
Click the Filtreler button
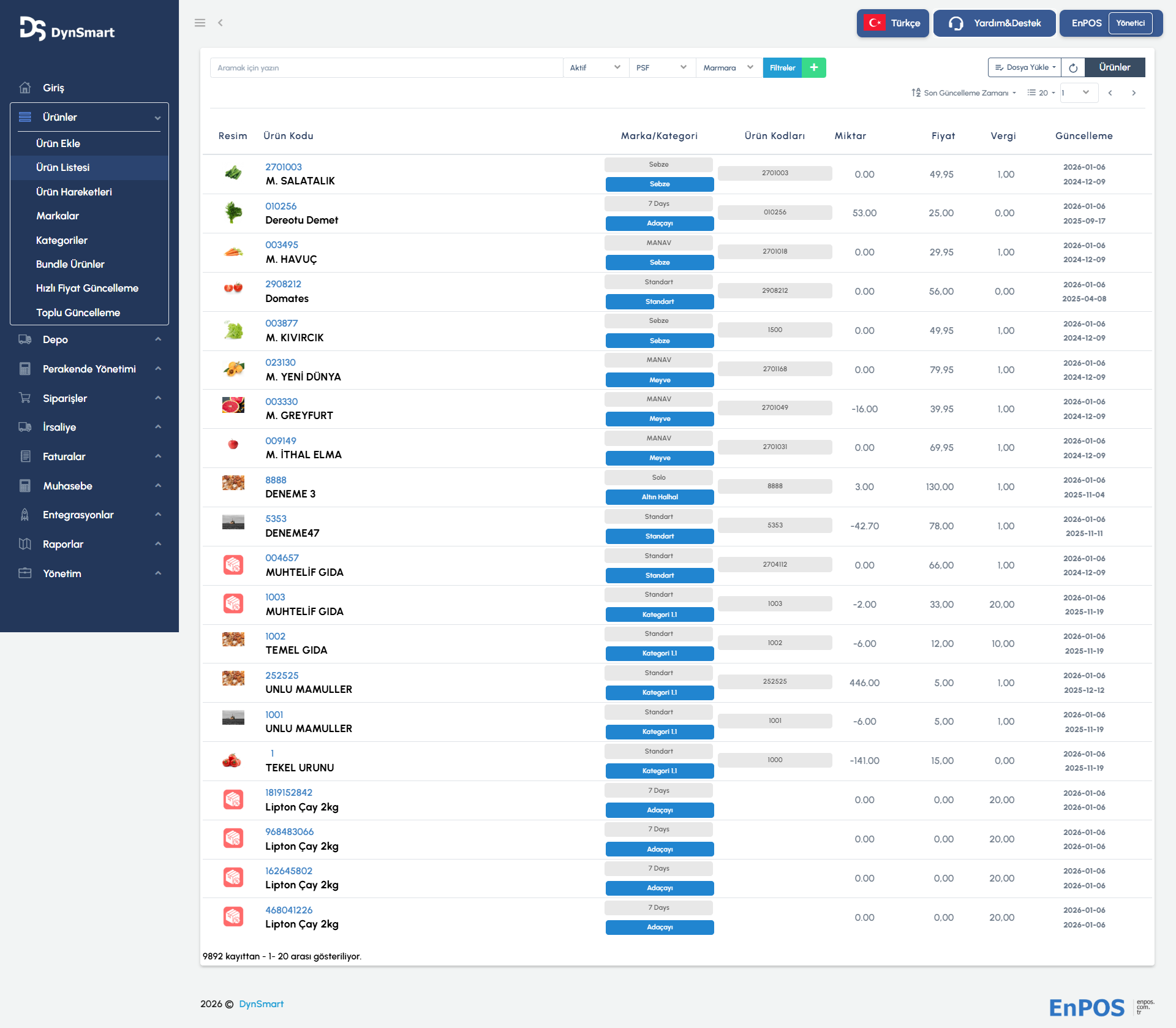click(782, 67)
